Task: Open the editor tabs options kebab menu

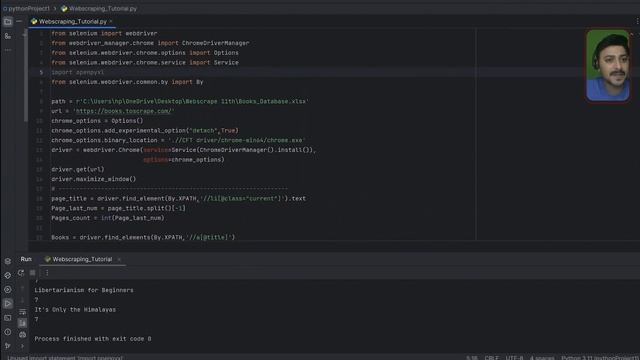Action: [x=637, y=21]
